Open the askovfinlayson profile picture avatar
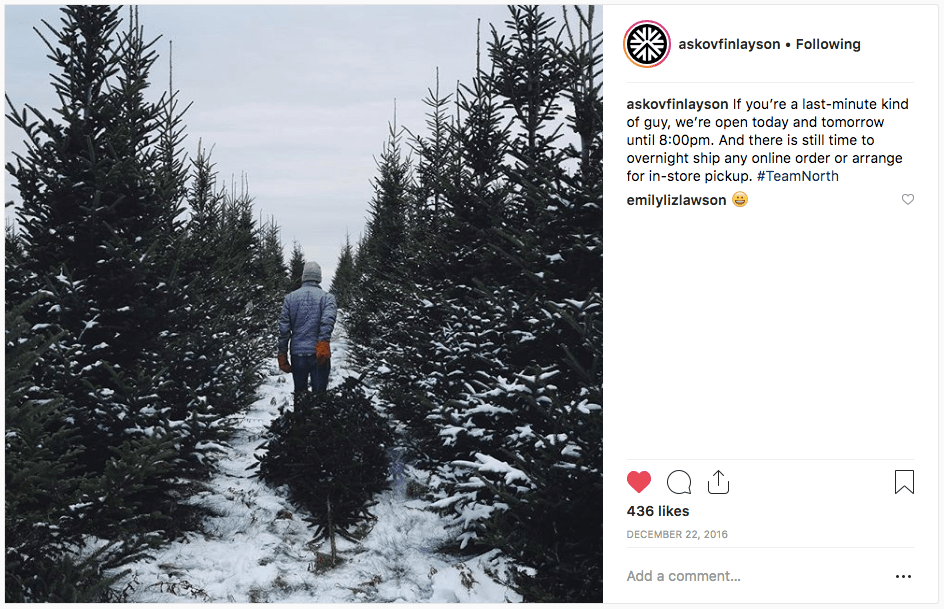This screenshot has width=944, height=609. (646, 44)
